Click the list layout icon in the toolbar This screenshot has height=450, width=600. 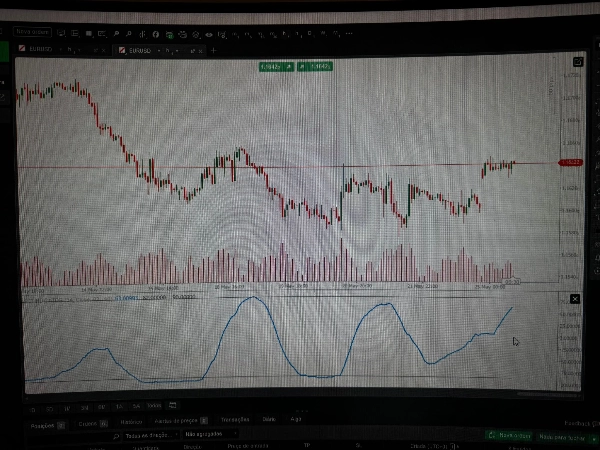click(75, 34)
